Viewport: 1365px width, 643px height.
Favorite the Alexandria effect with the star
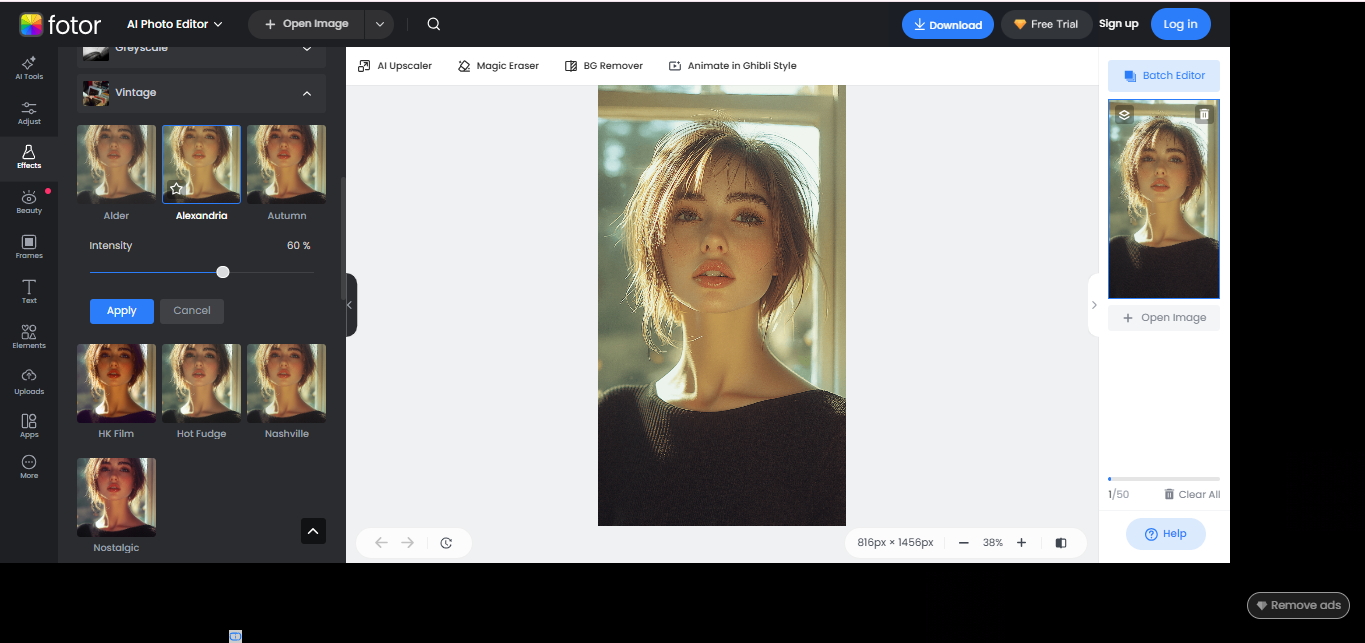176,187
